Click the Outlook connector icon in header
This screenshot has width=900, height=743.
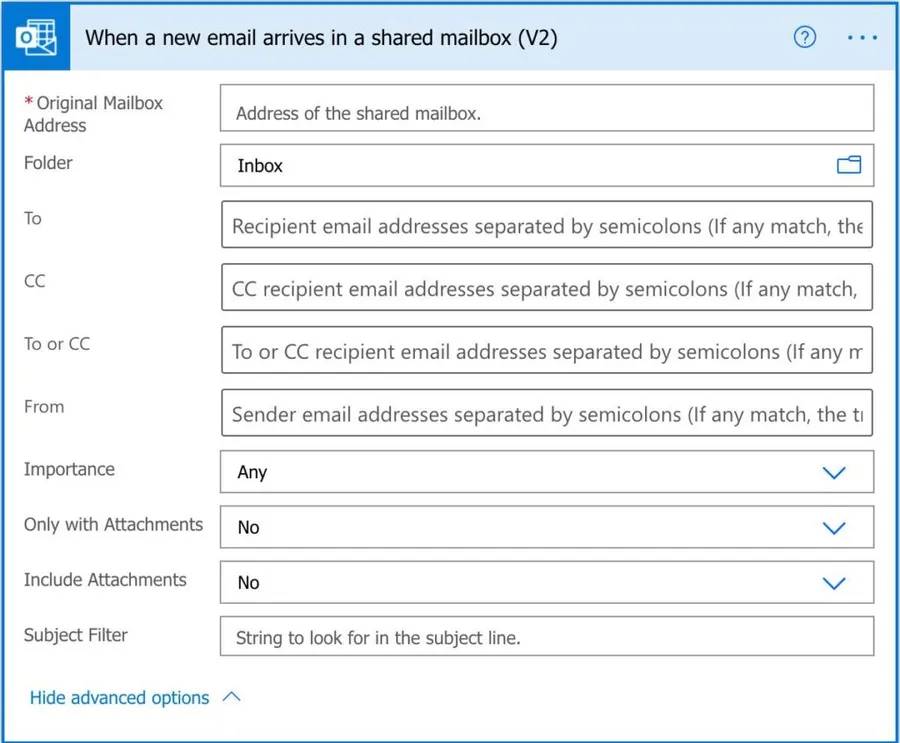36,38
